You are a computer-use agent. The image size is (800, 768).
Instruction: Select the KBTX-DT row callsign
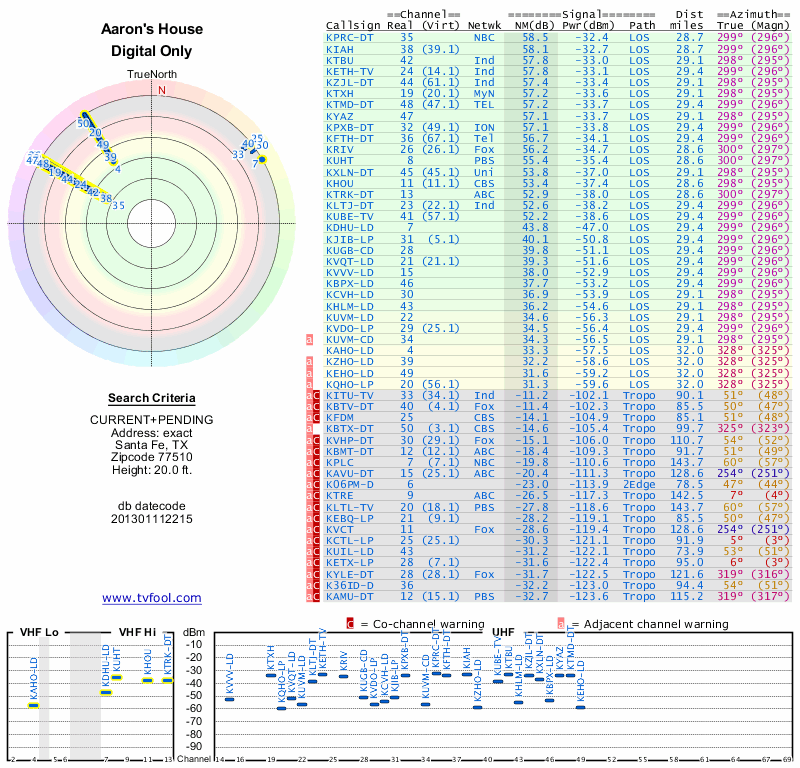click(x=349, y=429)
